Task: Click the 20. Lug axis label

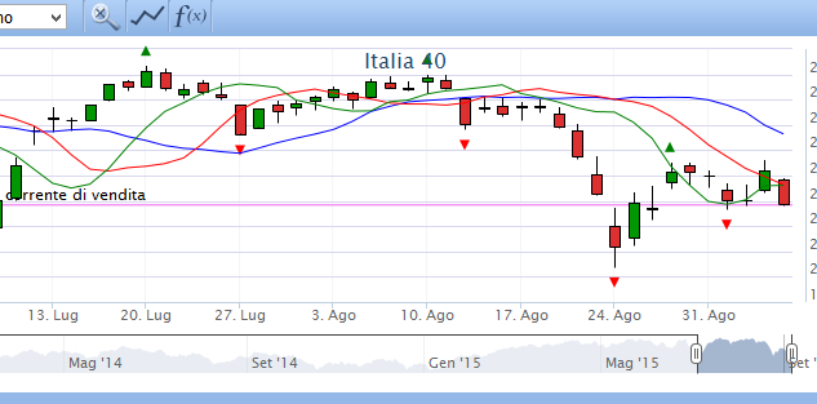Action: (x=146, y=315)
